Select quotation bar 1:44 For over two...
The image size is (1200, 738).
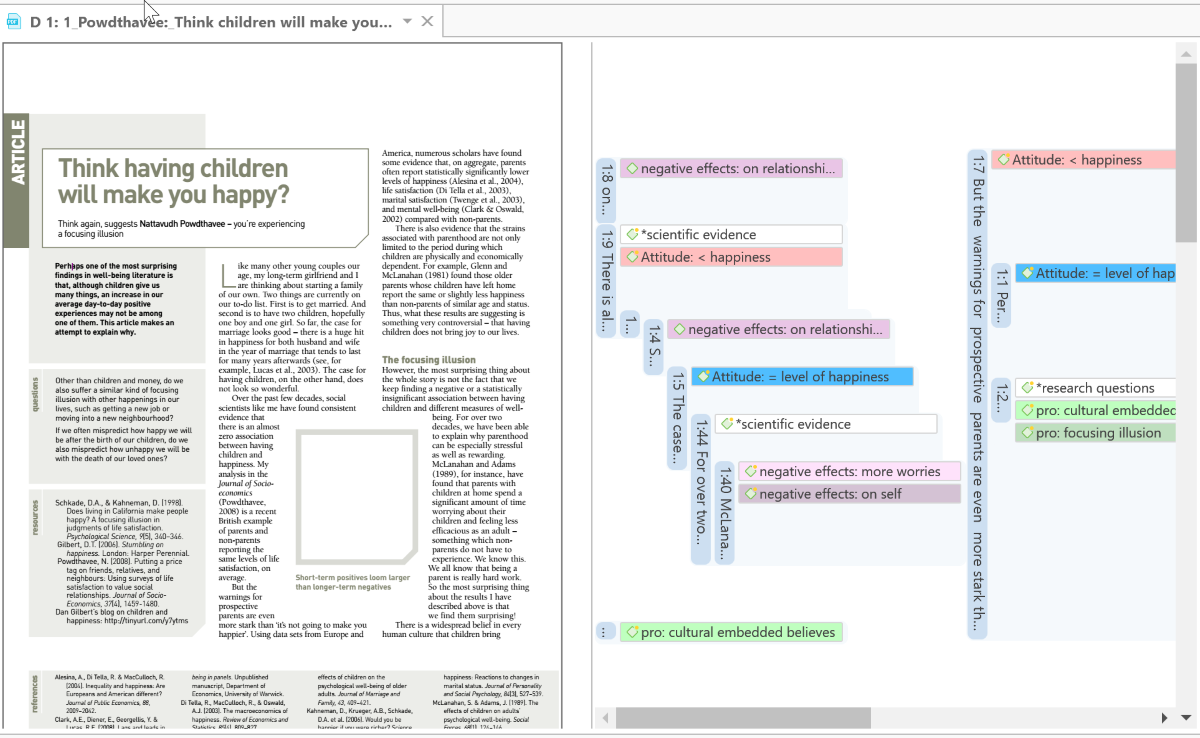(701, 488)
